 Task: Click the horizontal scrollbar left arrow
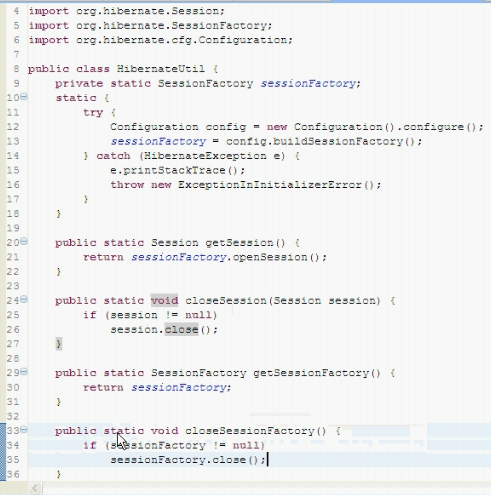pos(35,489)
